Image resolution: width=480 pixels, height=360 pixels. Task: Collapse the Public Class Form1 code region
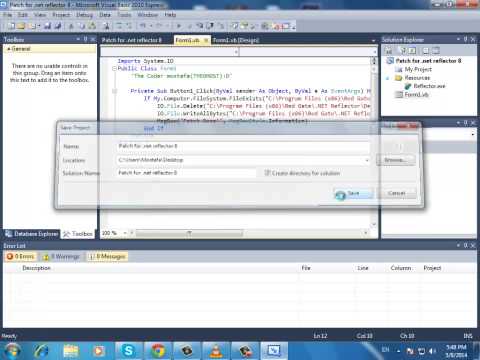click(x=114, y=69)
